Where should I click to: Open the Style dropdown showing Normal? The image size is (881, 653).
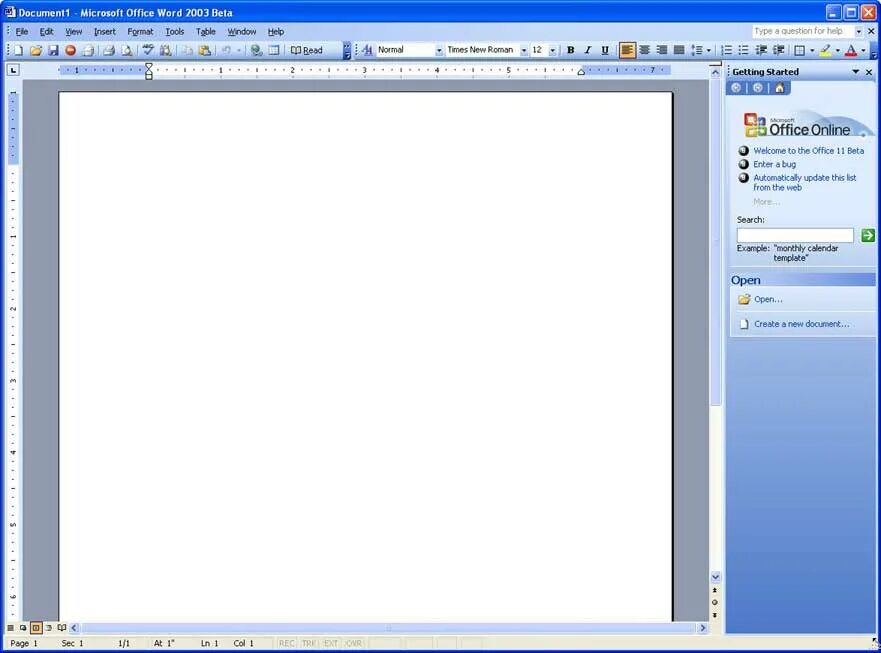[x=439, y=51]
